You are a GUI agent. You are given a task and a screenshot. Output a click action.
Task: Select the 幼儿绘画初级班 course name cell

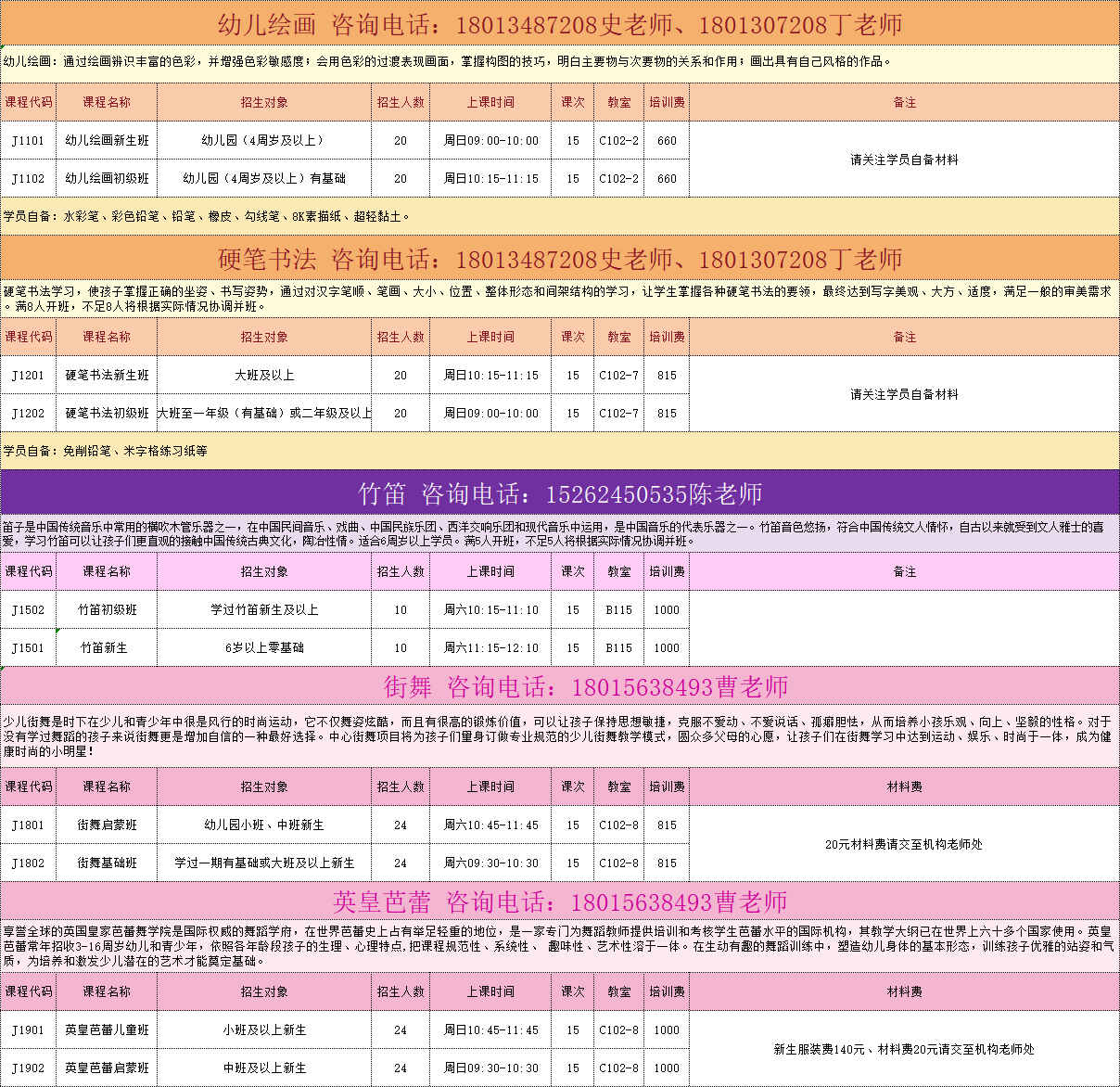pos(107,179)
